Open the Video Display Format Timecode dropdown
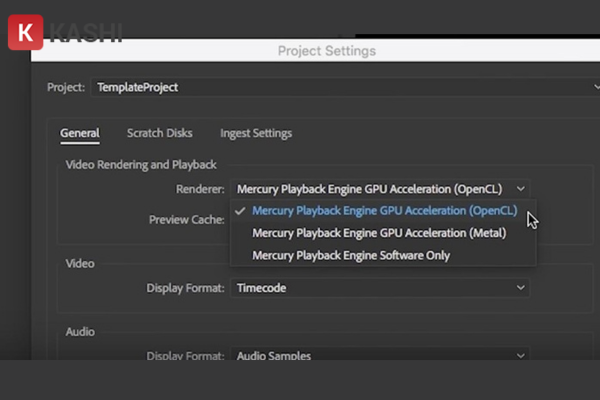 coord(380,288)
